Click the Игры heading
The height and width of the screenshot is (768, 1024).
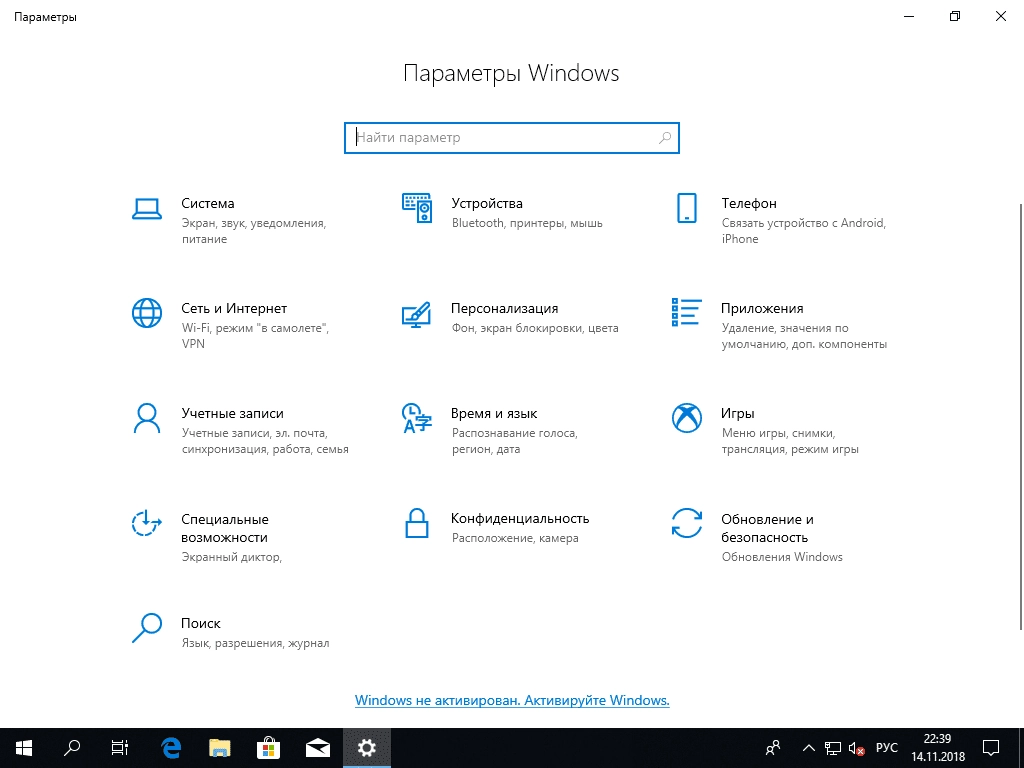click(x=738, y=413)
